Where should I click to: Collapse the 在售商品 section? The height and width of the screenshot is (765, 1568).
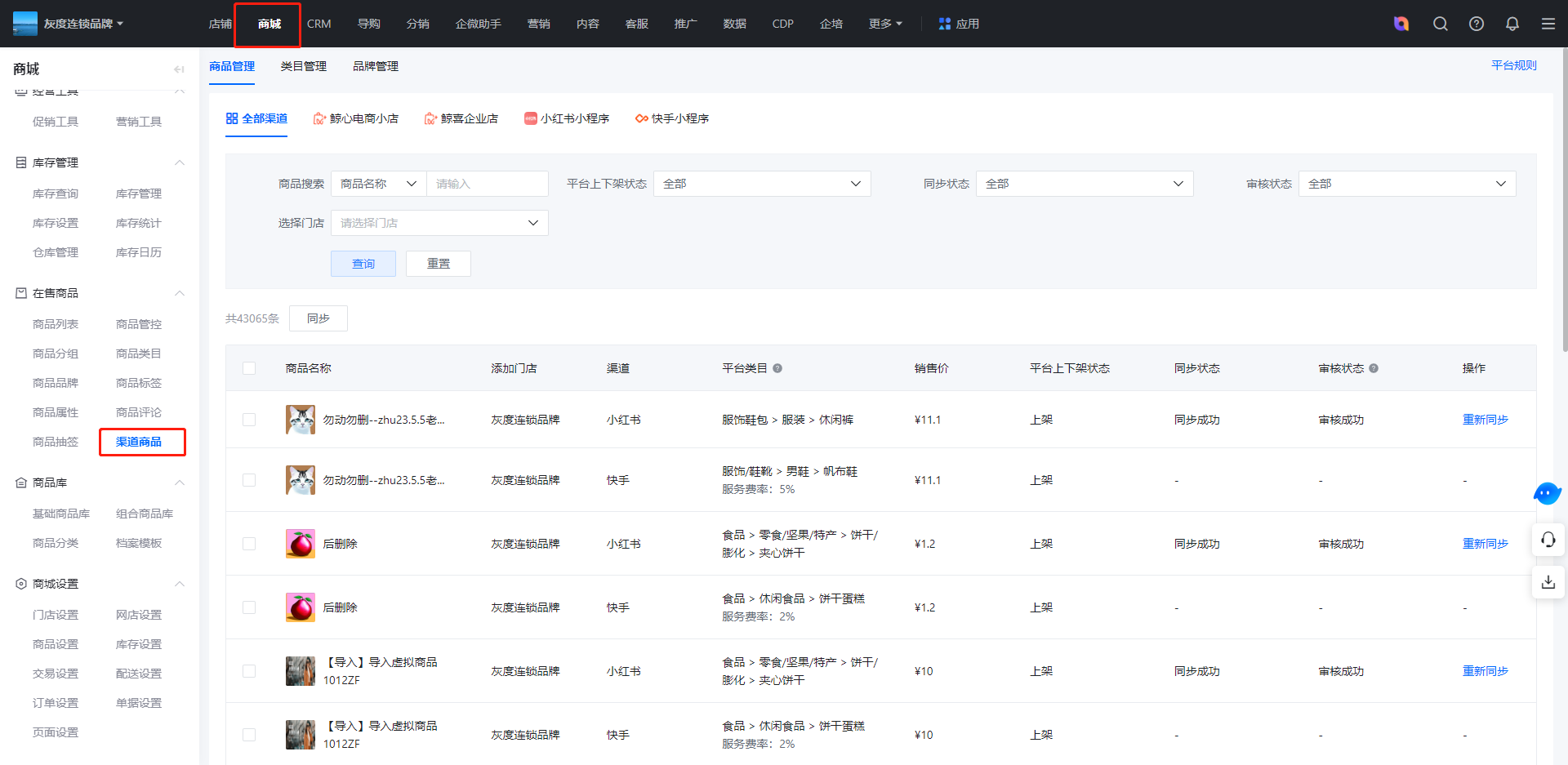(x=180, y=293)
